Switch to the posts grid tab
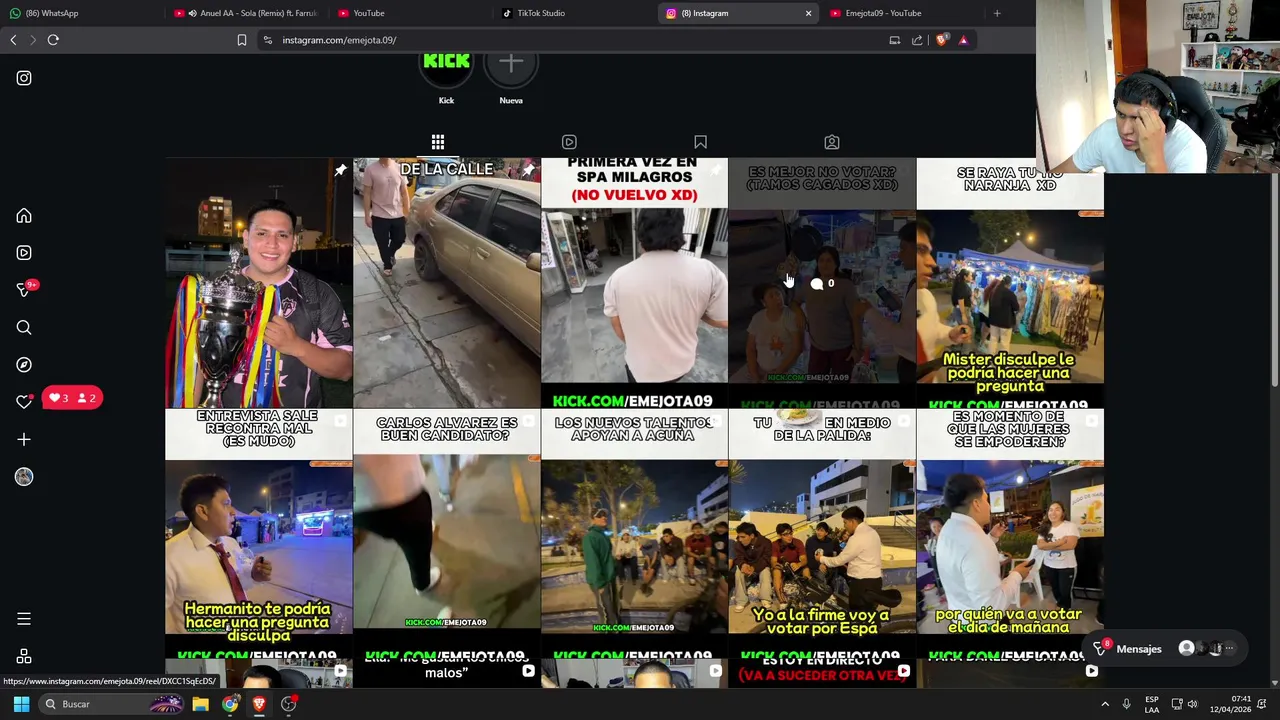Image resolution: width=1280 pixels, height=720 pixels. pyautogui.click(x=438, y=142)
